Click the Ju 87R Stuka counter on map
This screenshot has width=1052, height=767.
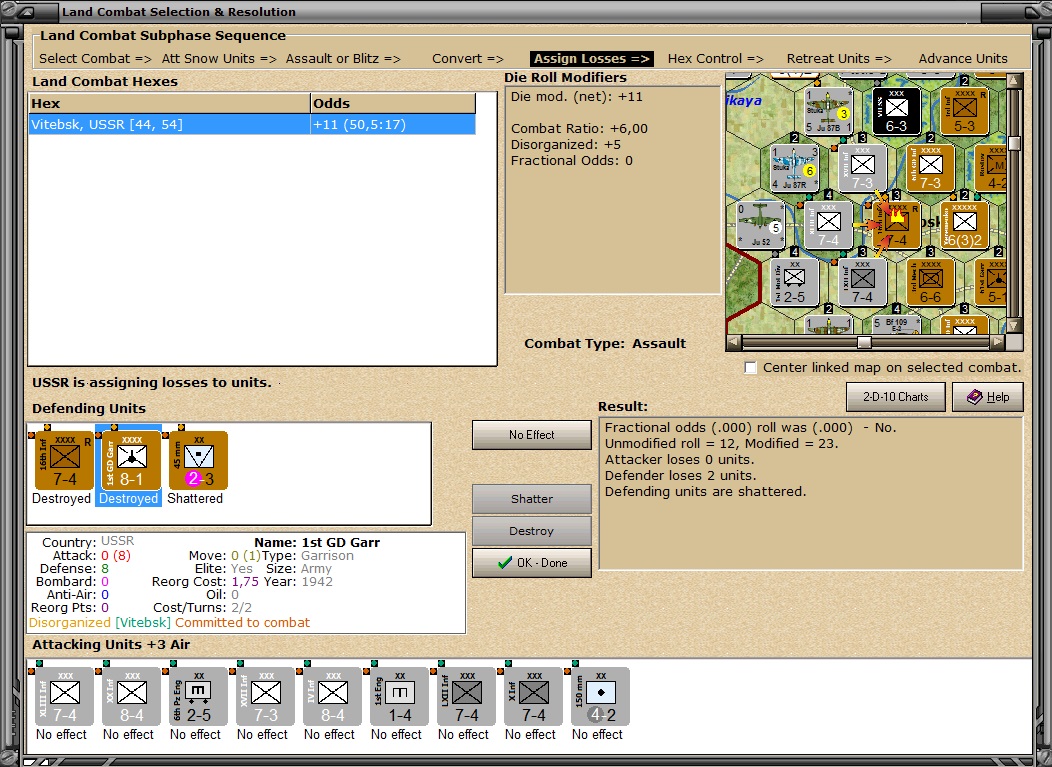pos(794,168)
